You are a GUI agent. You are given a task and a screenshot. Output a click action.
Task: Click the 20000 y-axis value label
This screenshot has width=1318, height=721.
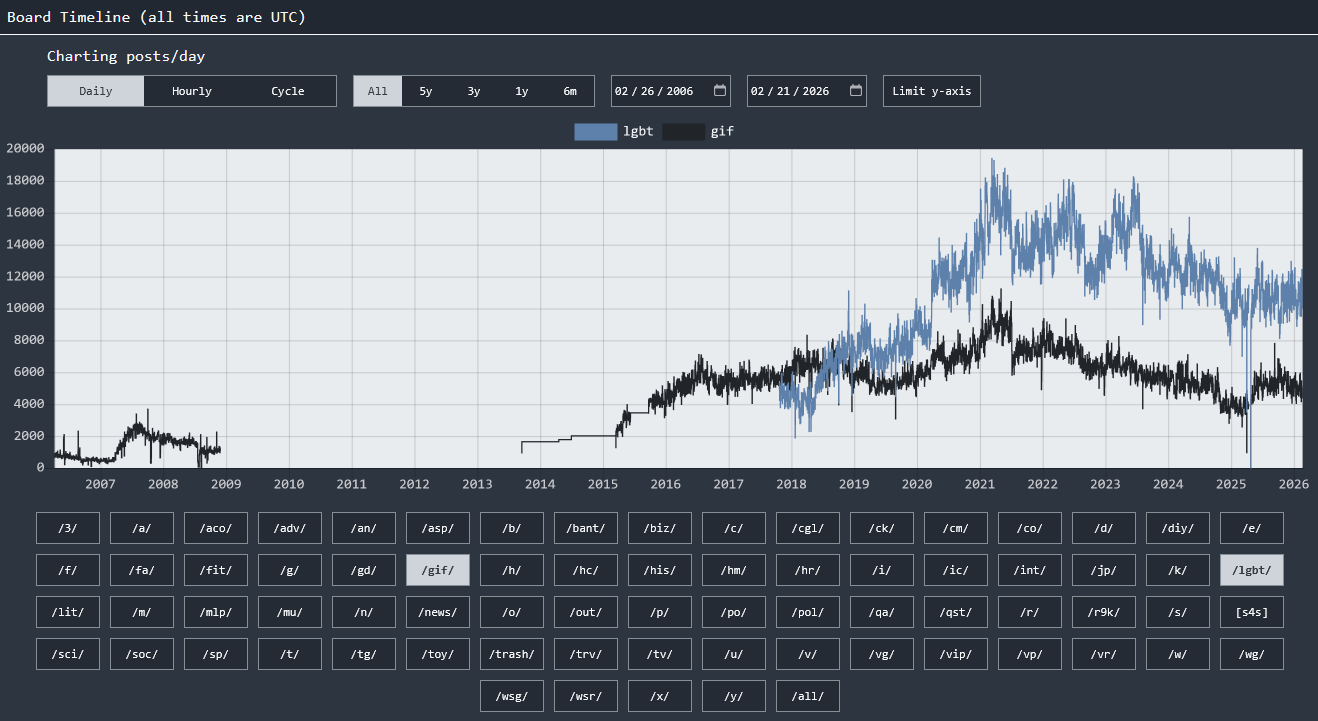pos(25,148)
